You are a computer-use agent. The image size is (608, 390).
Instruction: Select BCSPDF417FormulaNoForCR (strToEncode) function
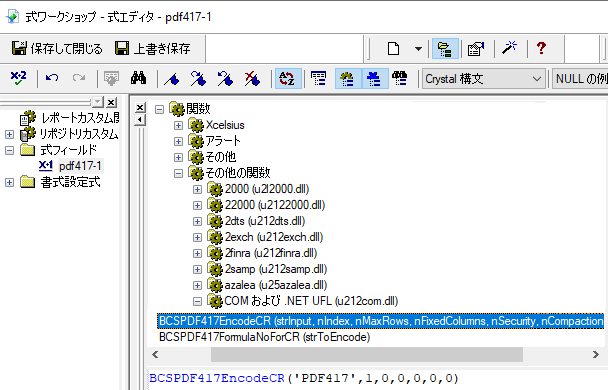pyautogui.click(x=264, y=337)
